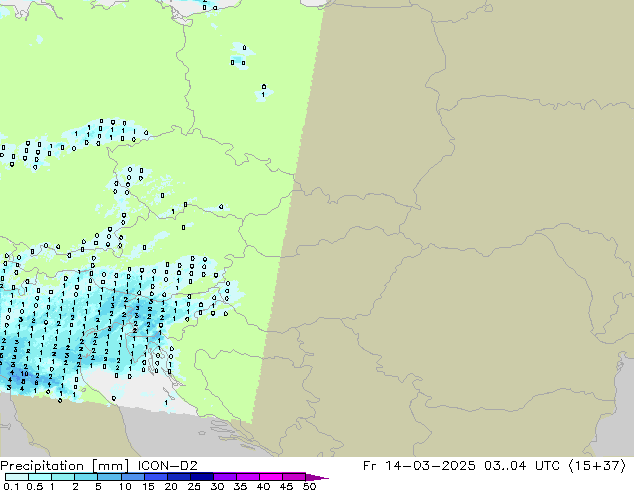Select the 30–35 mm violet legend box

point(224,477)
